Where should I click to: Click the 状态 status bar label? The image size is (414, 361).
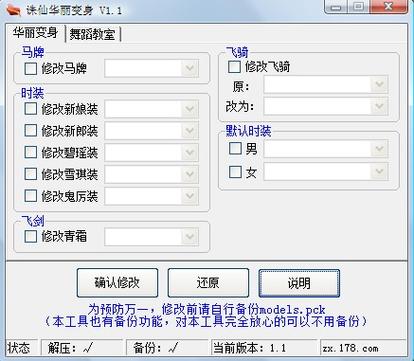pyautogui.click(x=19, y=348)
